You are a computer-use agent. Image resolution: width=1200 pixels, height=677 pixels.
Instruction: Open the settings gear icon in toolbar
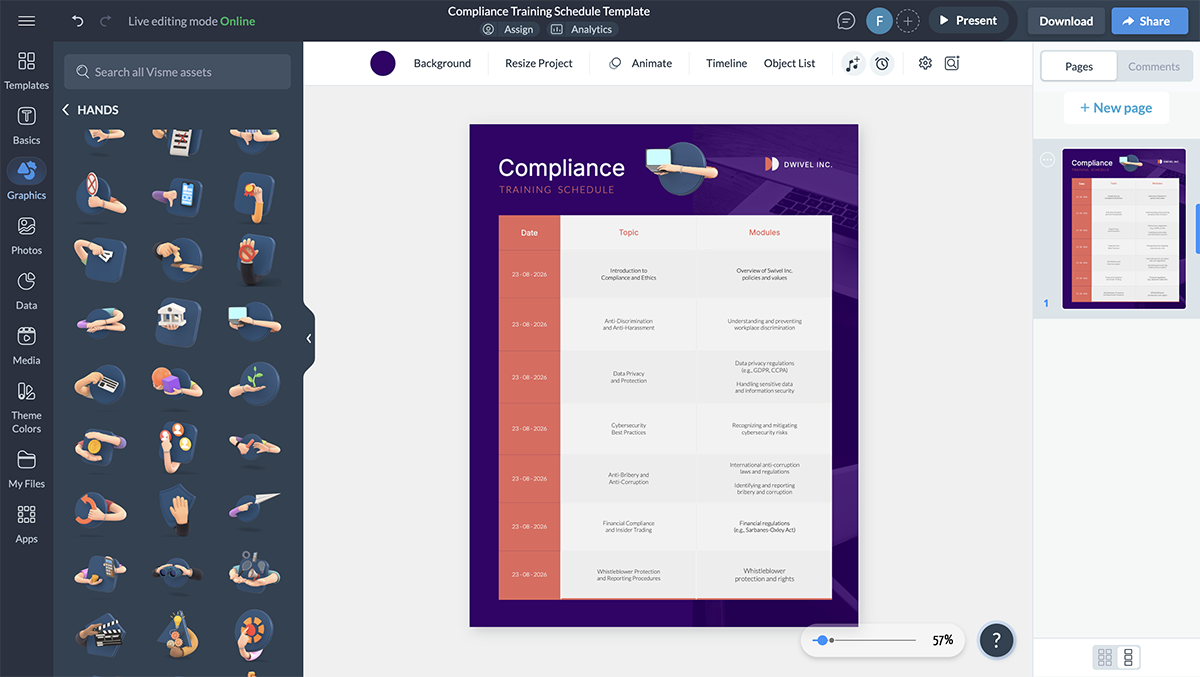pyautogui.click(x=925, y=63)
